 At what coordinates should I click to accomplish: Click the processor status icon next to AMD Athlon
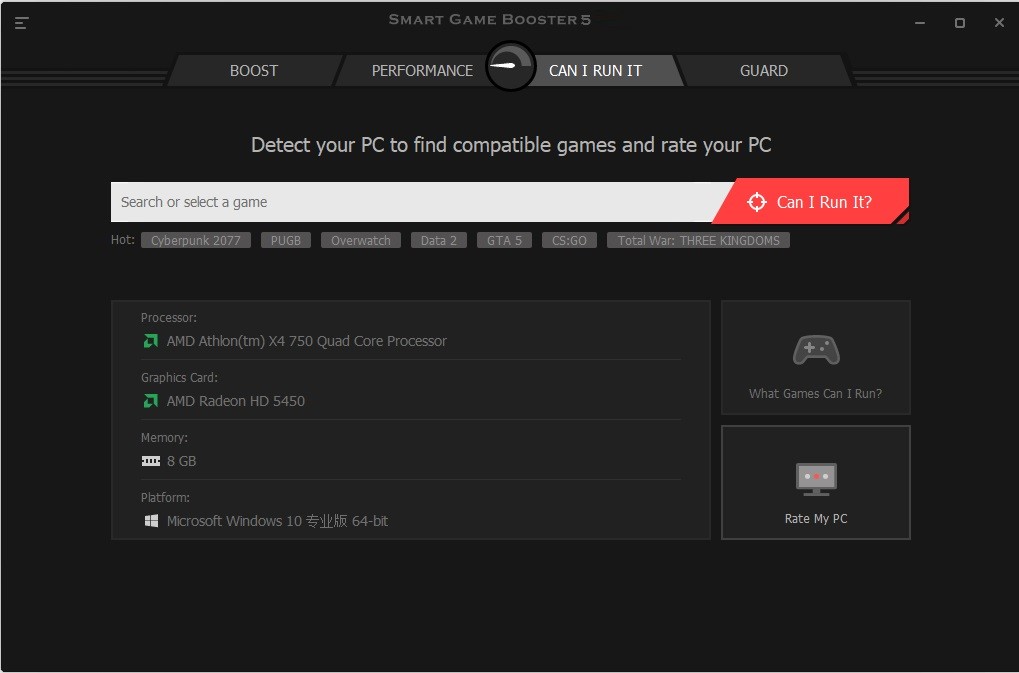150,341
